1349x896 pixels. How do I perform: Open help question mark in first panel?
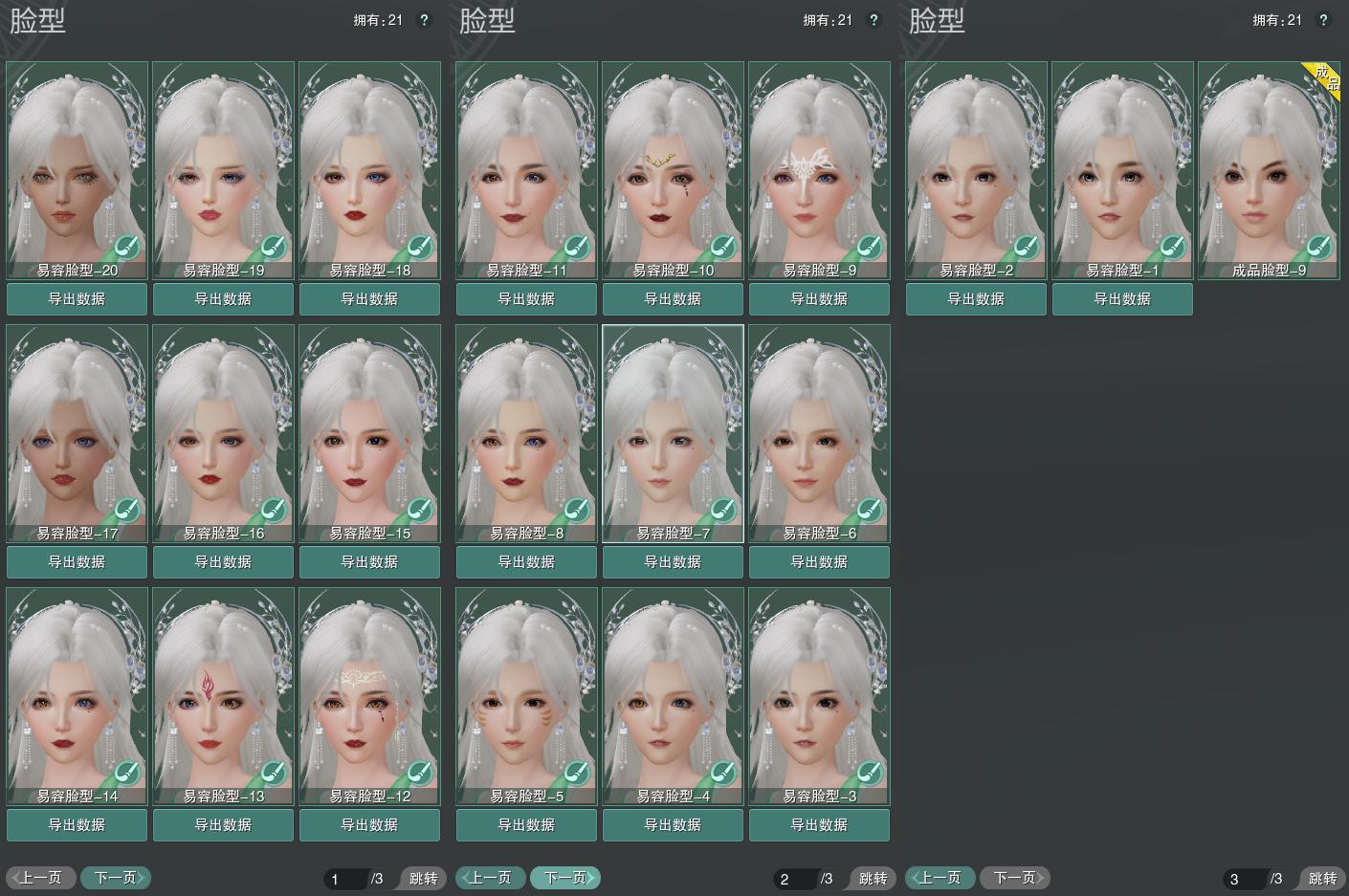click(x=425, y=20)
